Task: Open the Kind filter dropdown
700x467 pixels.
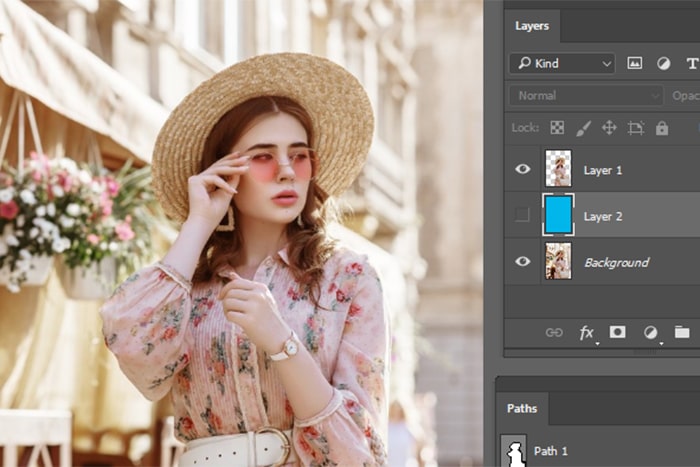Action: click(x=561, y=63)
